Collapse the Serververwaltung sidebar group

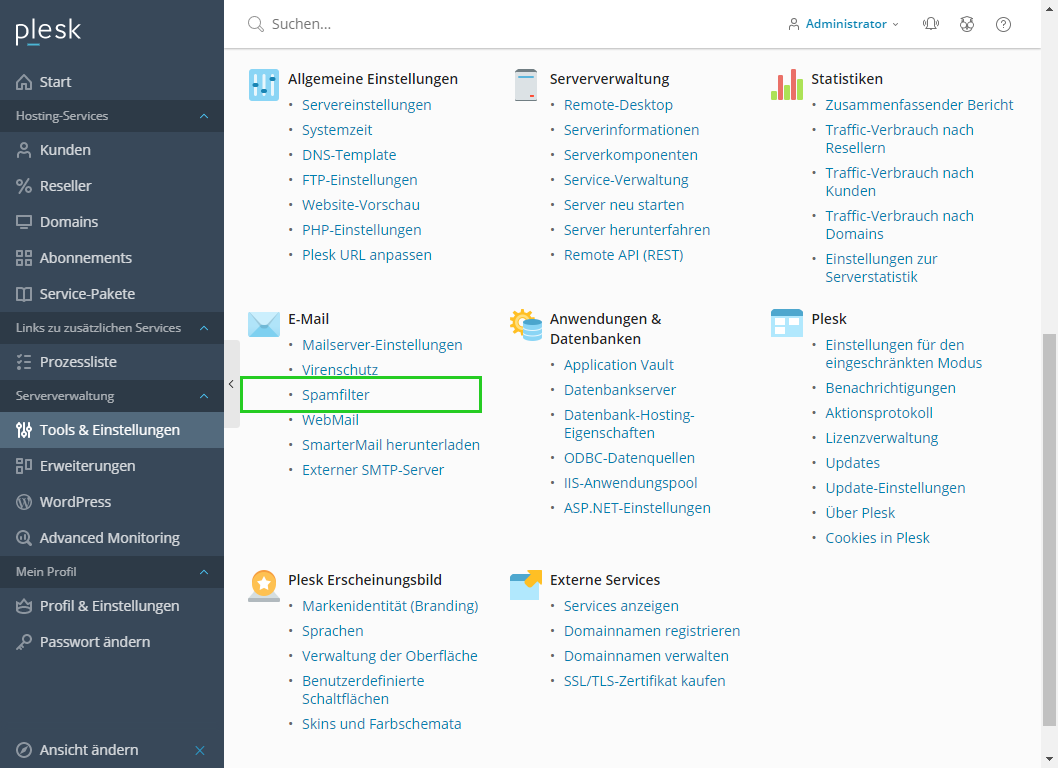click(204, 396)
